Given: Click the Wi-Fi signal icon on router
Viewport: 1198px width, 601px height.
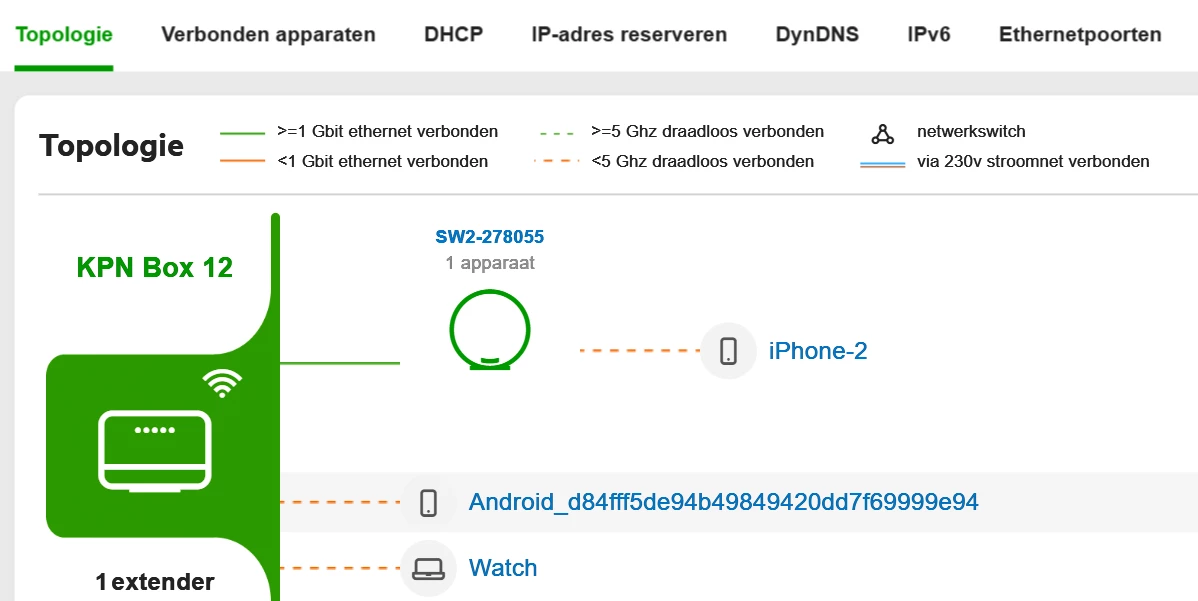Looking at the screenshot, I should tap(222, 383).
